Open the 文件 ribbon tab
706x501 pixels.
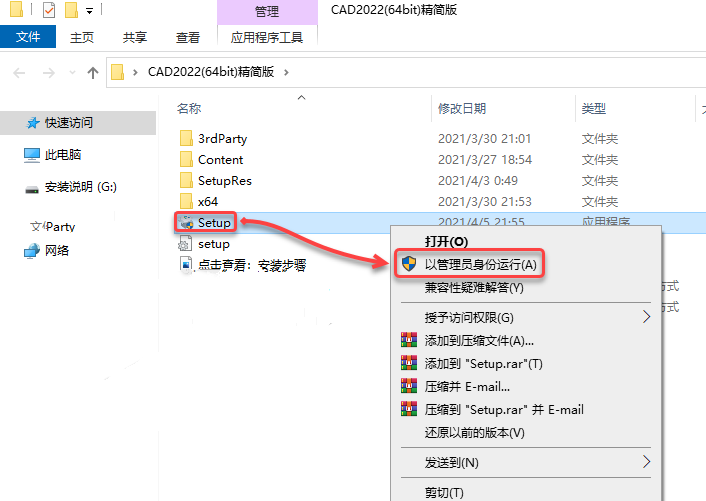(x=28, y=36)
